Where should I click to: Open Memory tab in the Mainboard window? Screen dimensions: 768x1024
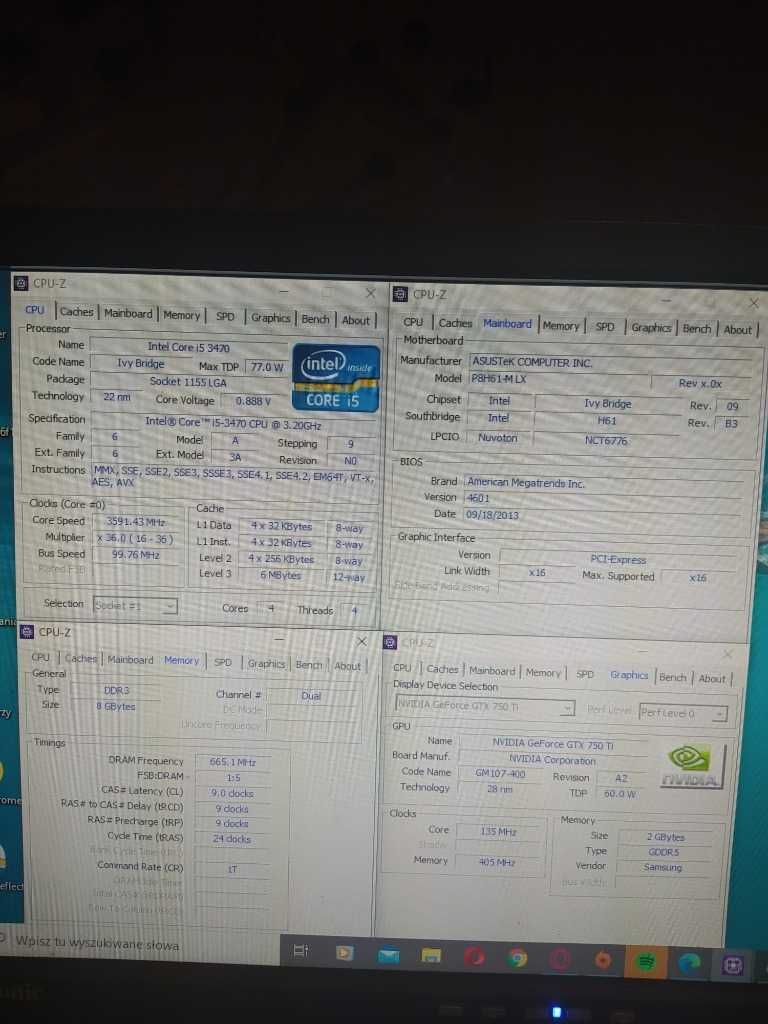[x=560, y=325]
